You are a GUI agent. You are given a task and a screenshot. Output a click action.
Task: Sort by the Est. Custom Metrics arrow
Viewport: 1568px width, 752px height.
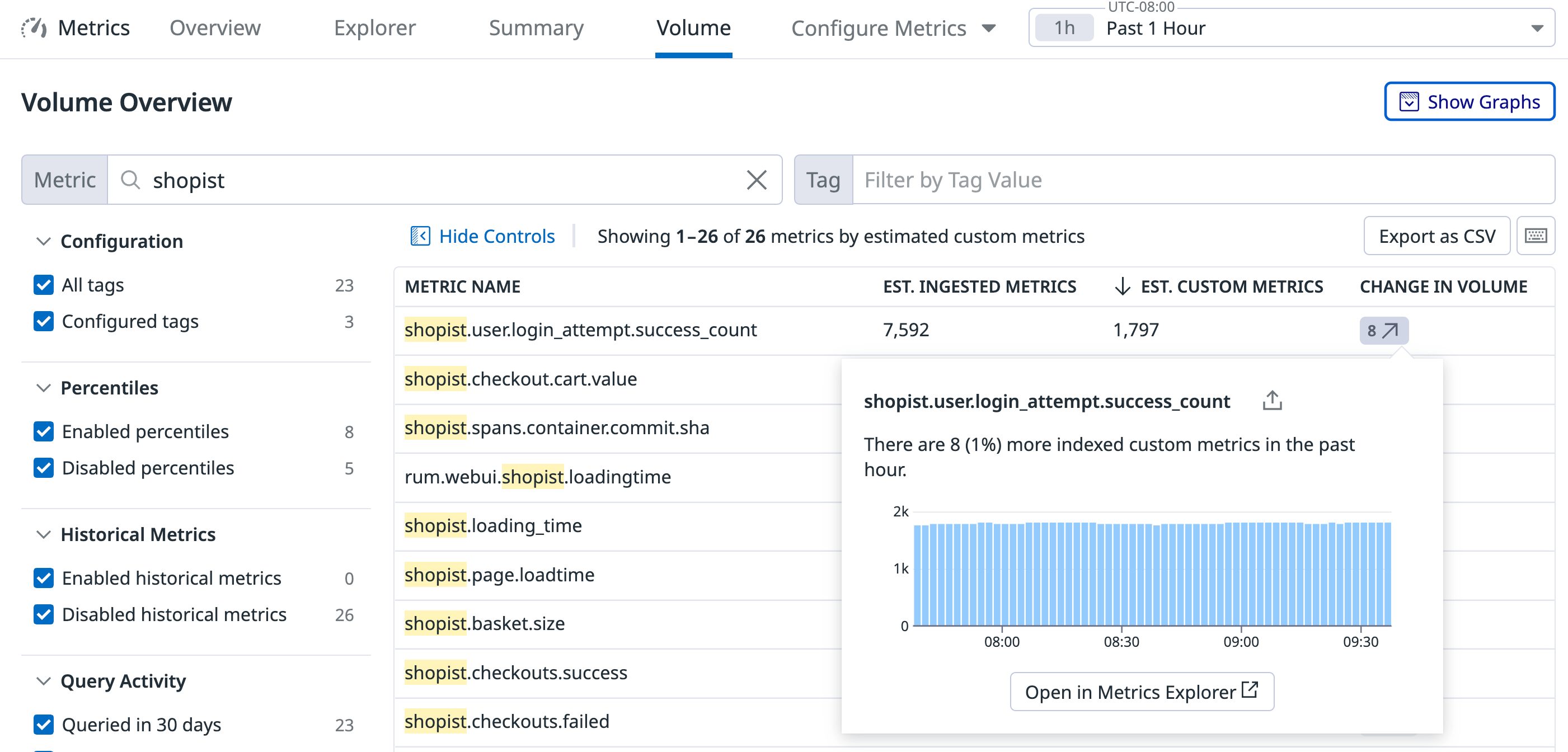(x=1123, y=286)
